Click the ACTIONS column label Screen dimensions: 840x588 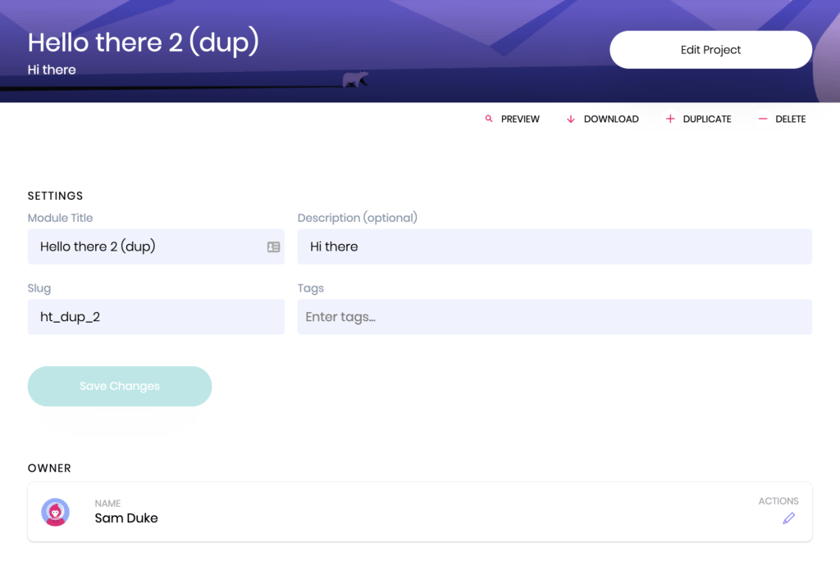coord(778,501)
